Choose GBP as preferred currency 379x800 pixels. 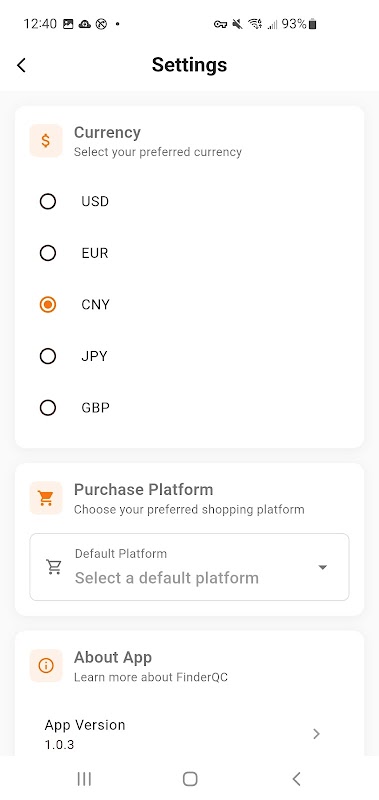[48, 408]
